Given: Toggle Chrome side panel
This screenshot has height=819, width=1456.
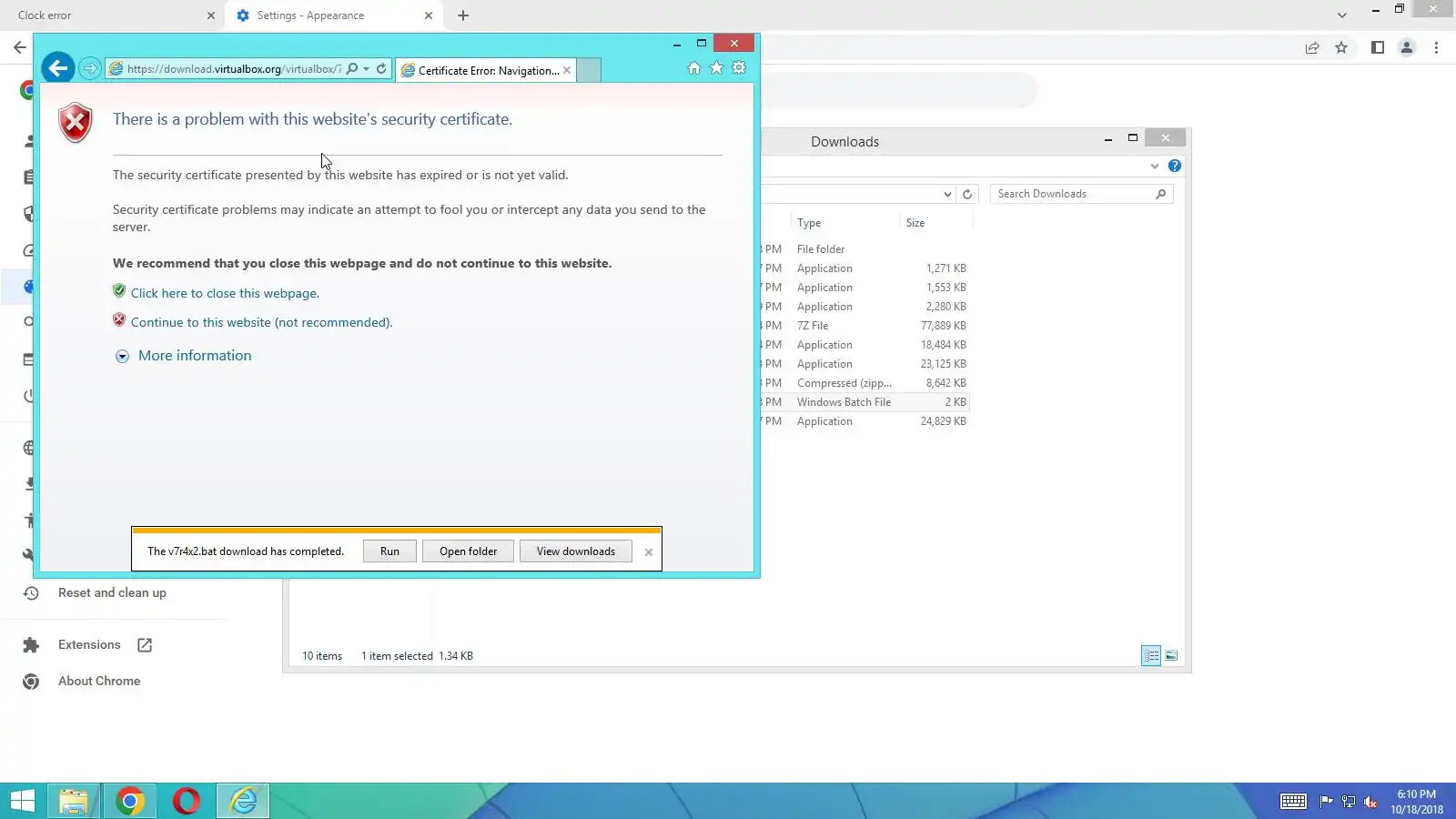Looking at the screenshot, I should [1378, 47].
